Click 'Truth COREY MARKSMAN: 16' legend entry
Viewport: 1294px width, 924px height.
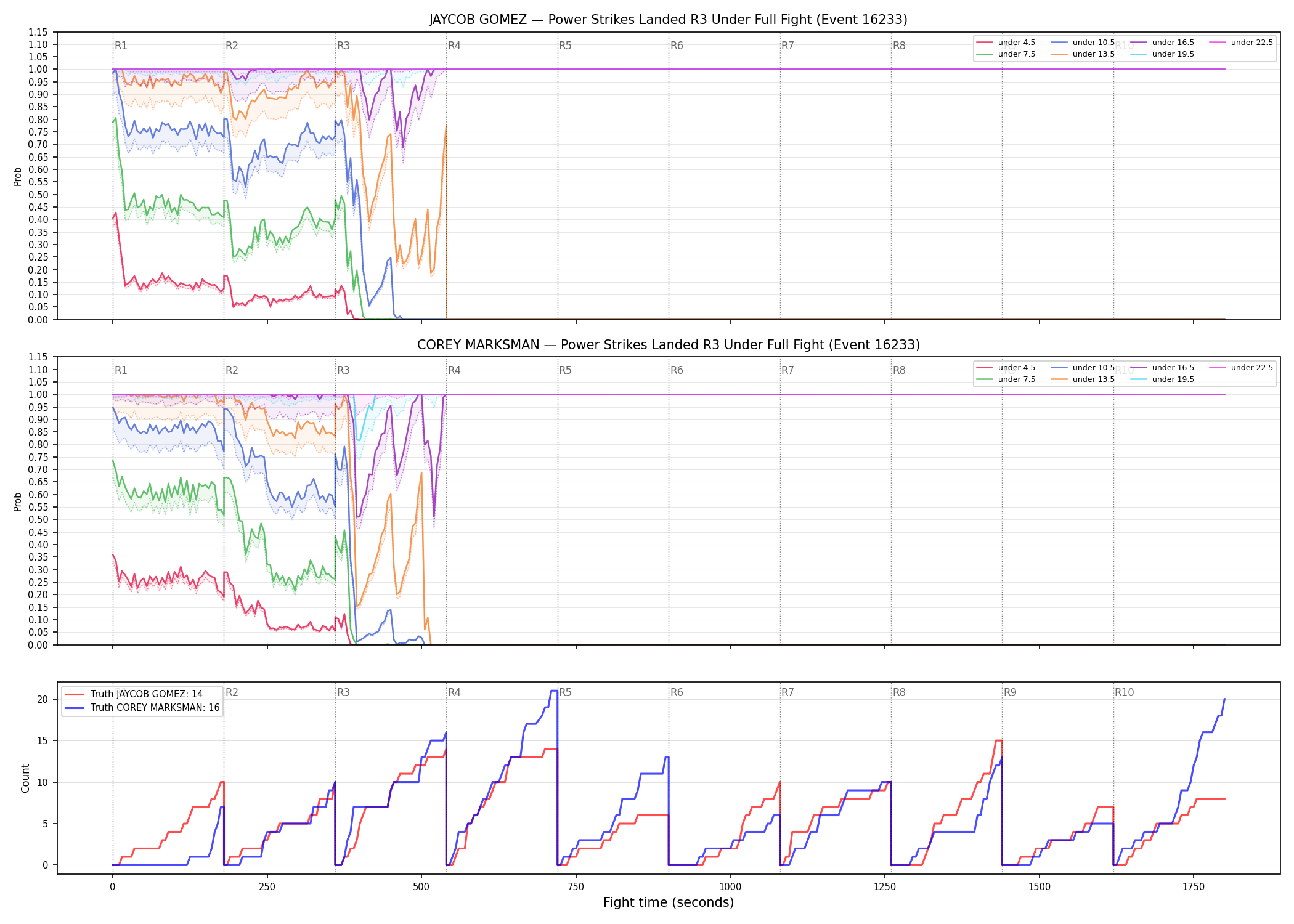[x=142, y=707]
